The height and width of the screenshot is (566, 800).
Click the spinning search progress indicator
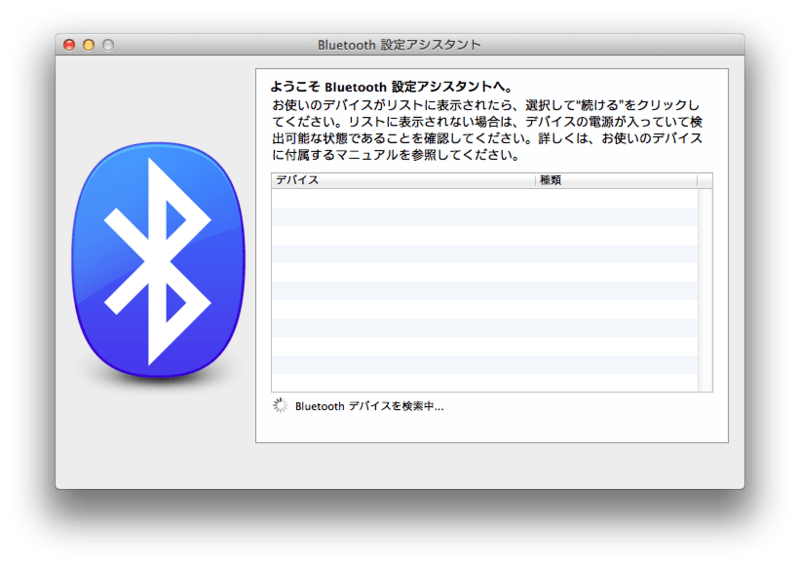coord(280,406)
